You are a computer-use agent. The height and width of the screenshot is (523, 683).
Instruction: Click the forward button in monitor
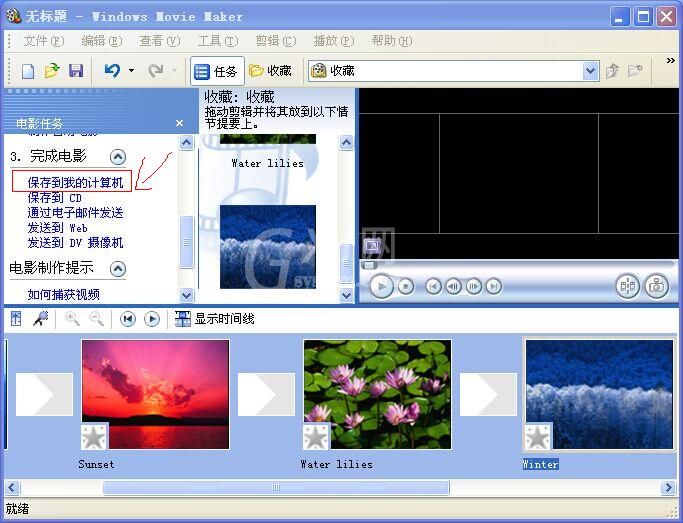[x=494, y=287]
